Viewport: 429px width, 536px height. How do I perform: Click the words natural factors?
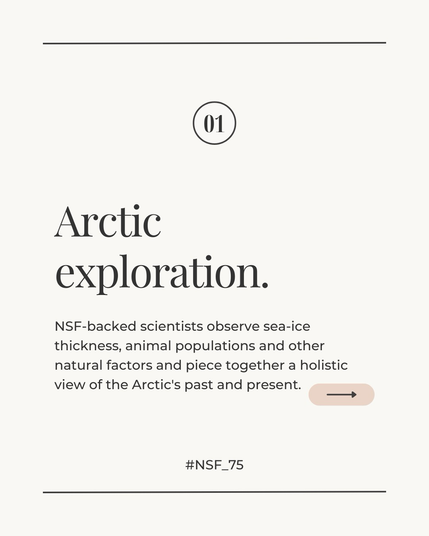pos(104,365)
